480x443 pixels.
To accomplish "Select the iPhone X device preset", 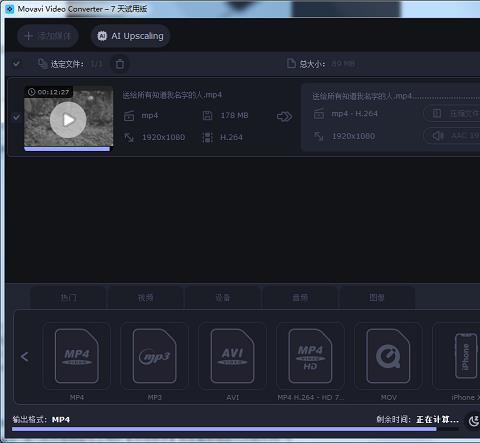I will coord(456,356).
